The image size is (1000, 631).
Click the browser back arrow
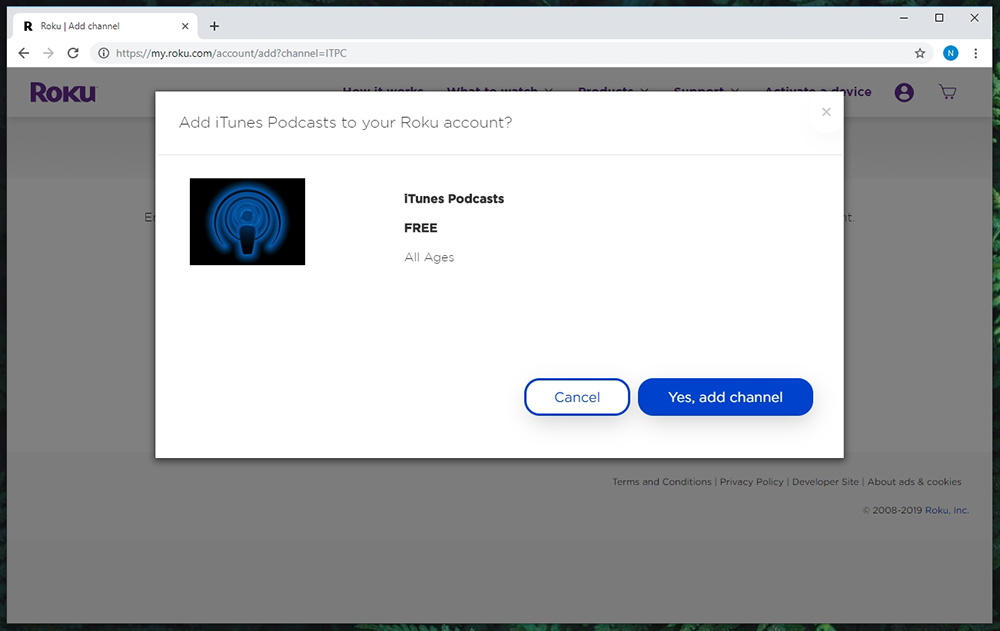coord(24,53)
